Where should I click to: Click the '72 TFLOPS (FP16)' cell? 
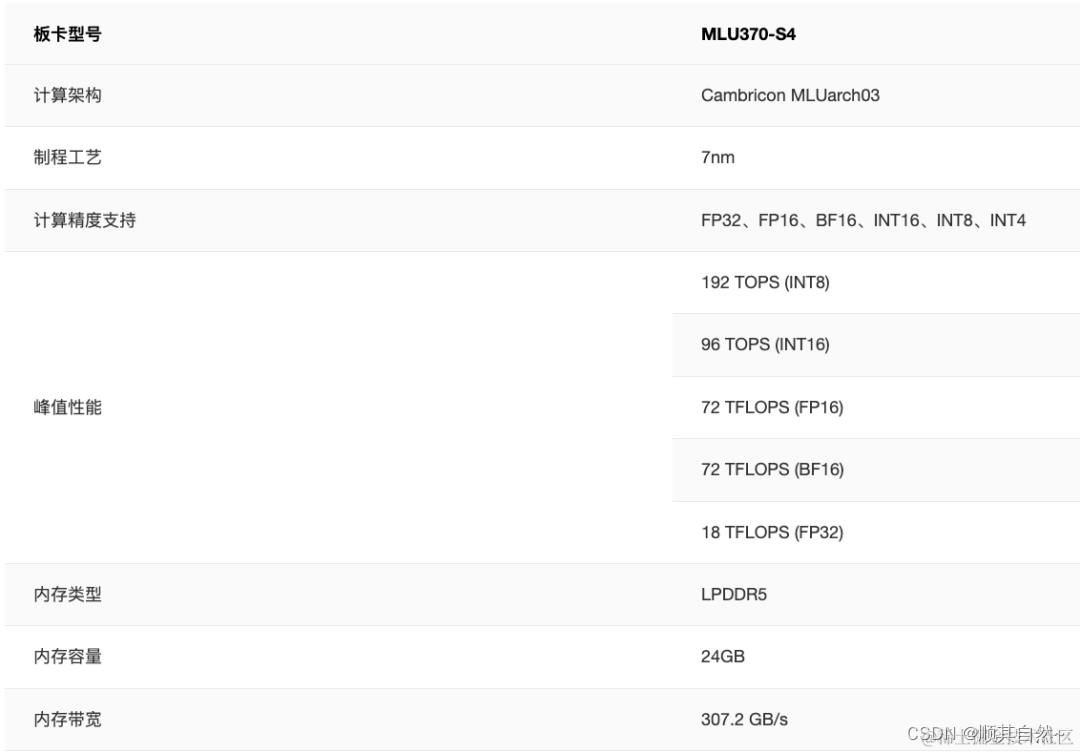click(x=772, y=407)
